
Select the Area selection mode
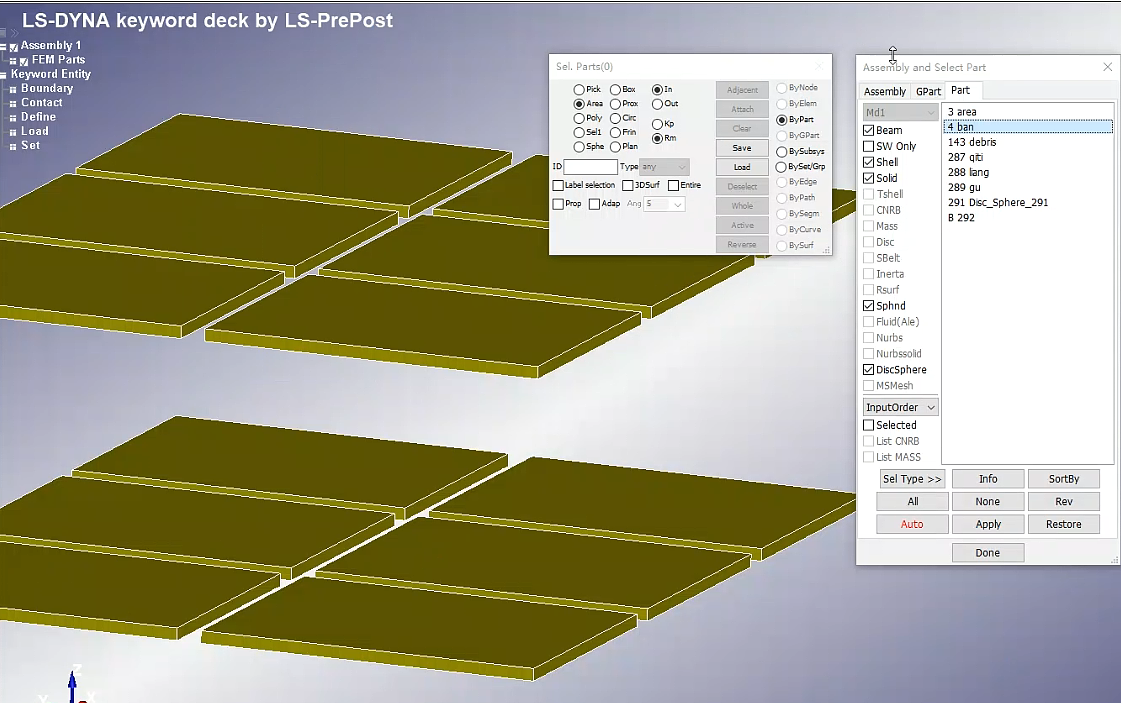tap(579, 104)
